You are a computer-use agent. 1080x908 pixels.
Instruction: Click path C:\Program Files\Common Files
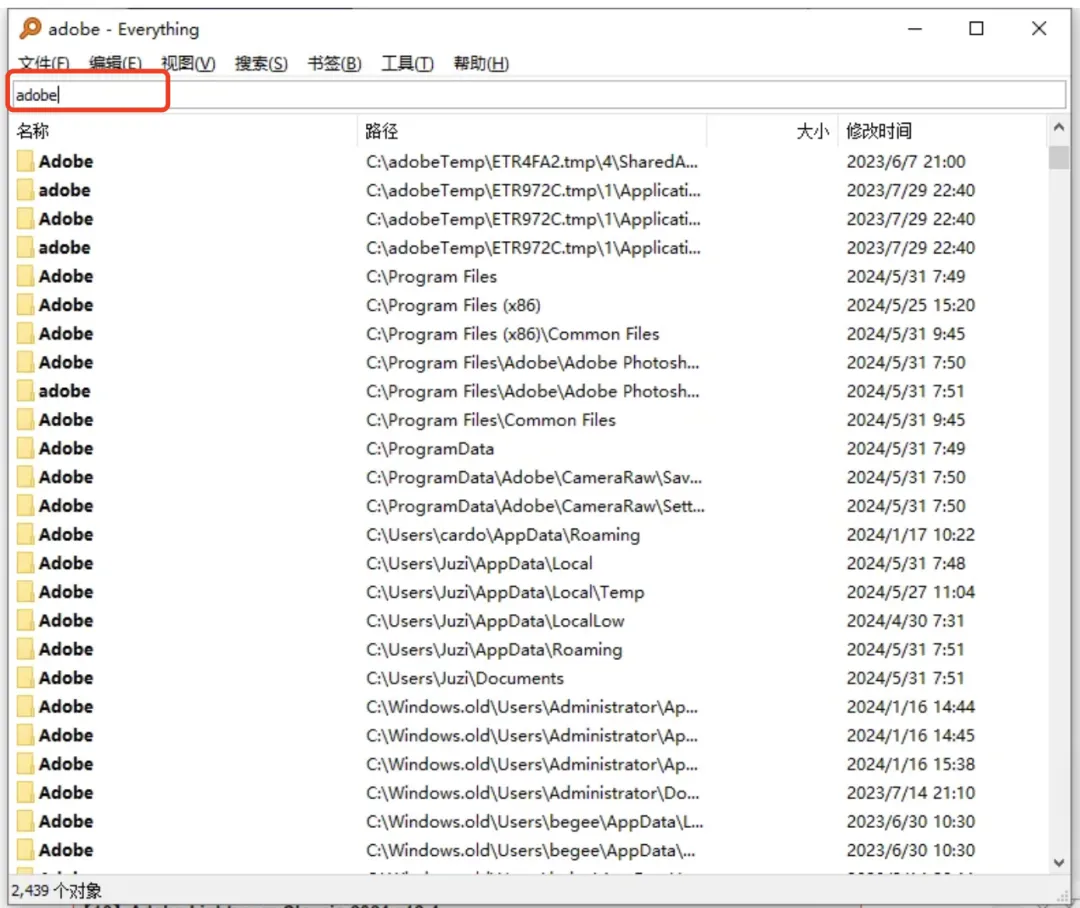tap(490, 420)
